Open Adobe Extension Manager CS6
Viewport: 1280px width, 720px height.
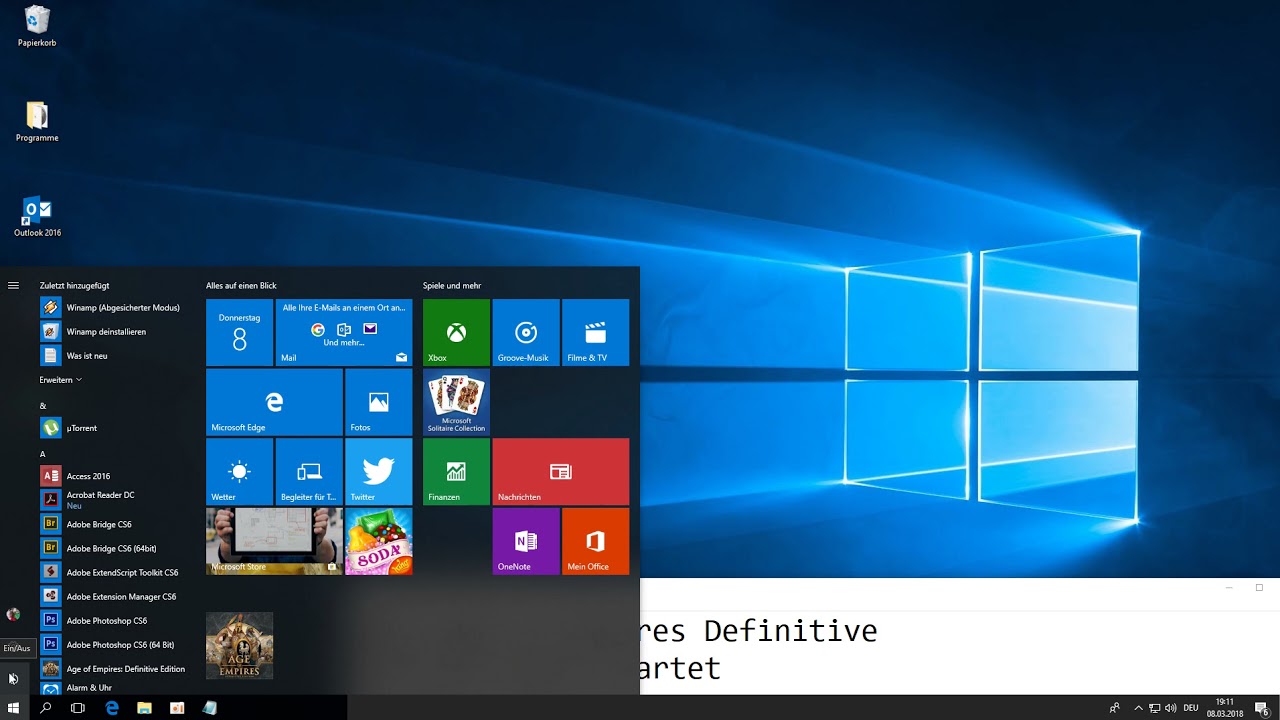coord(113,596)
